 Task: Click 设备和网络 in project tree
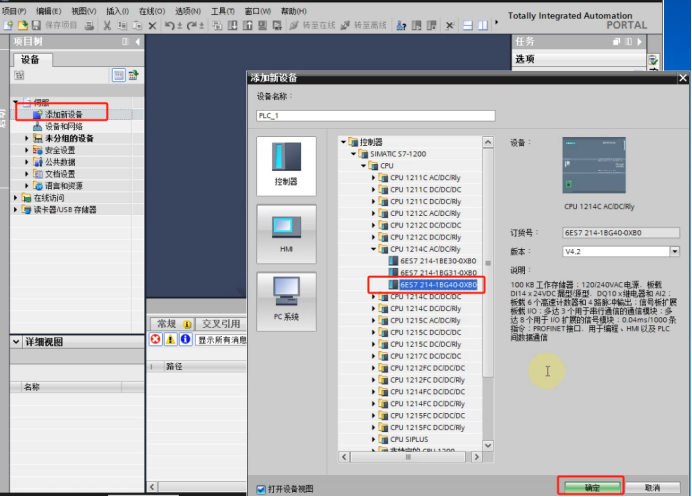[64, 127]
